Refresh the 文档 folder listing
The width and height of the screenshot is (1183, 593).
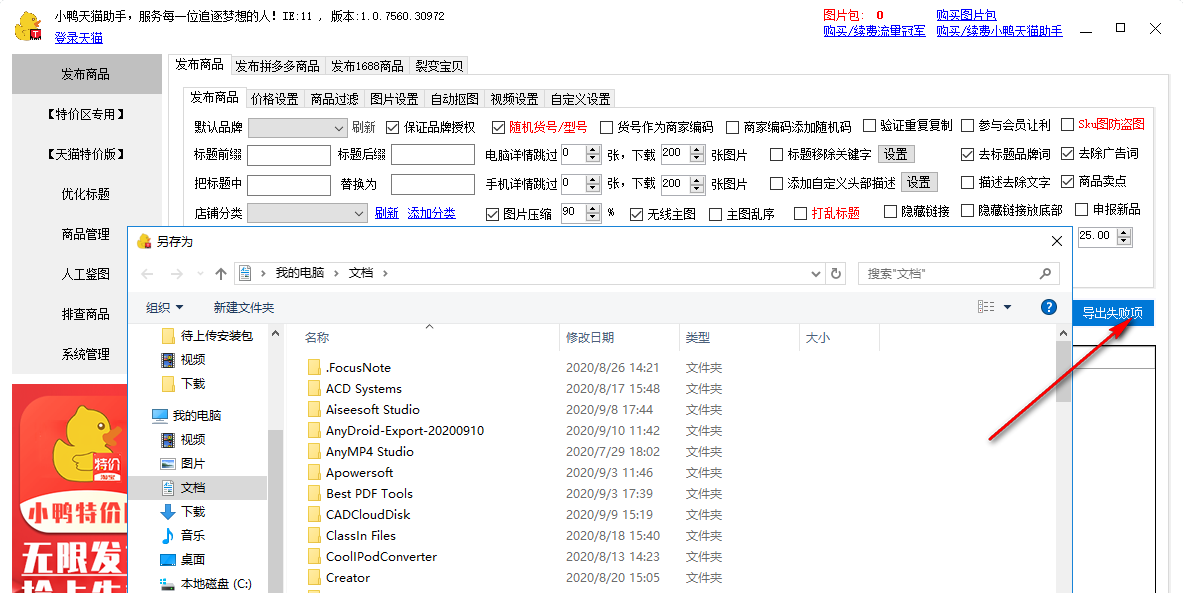(836, 273)
